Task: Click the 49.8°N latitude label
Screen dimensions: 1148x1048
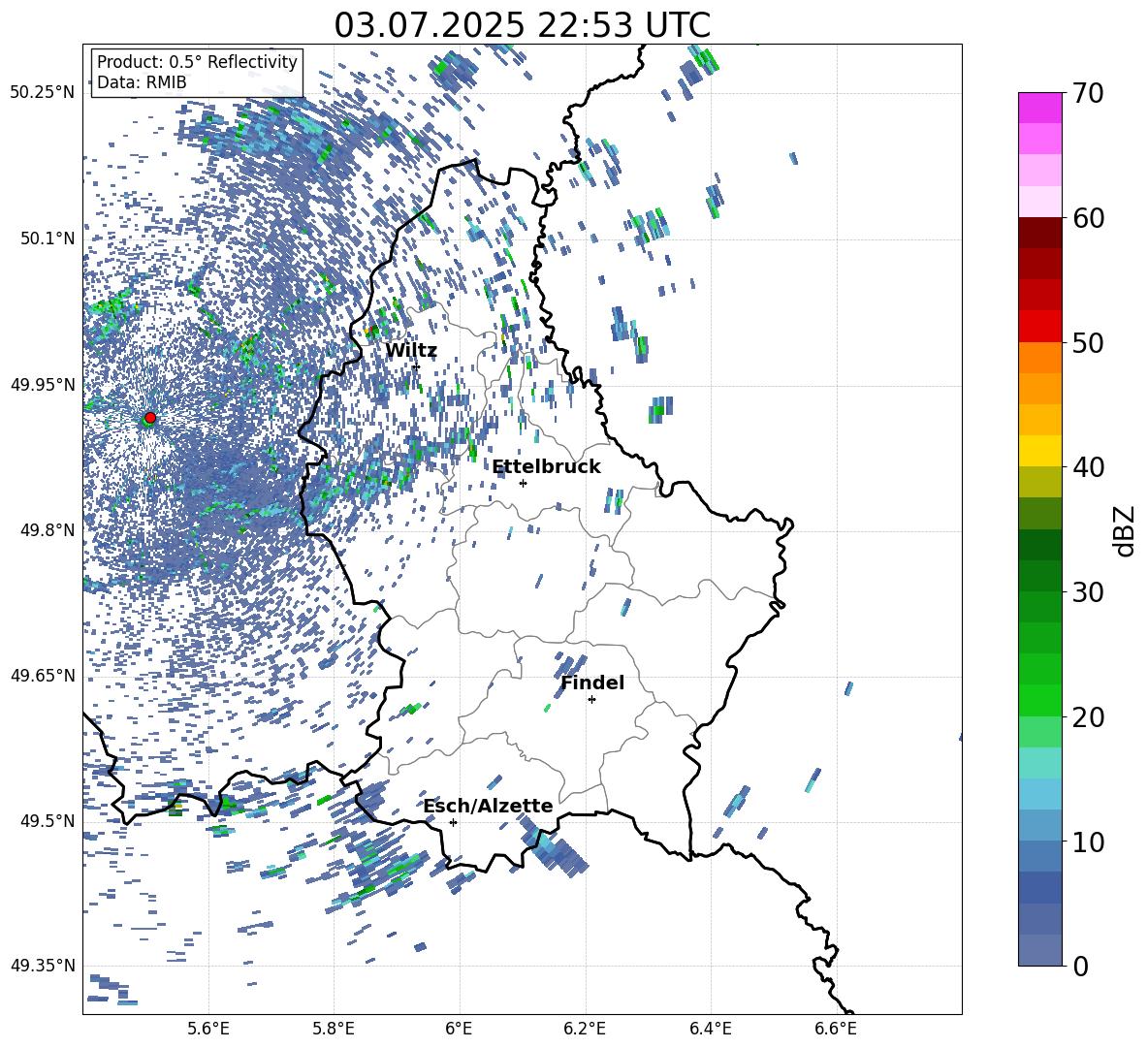Action: 47,530
